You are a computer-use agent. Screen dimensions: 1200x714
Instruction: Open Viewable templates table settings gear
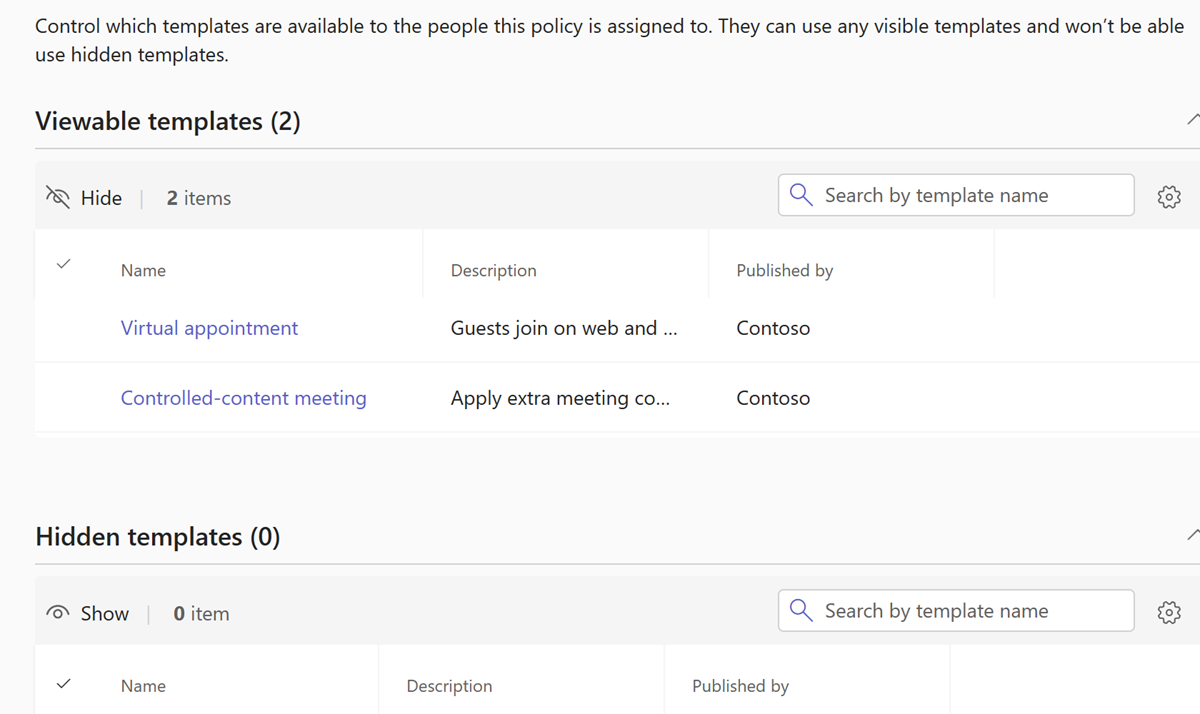1168,197
